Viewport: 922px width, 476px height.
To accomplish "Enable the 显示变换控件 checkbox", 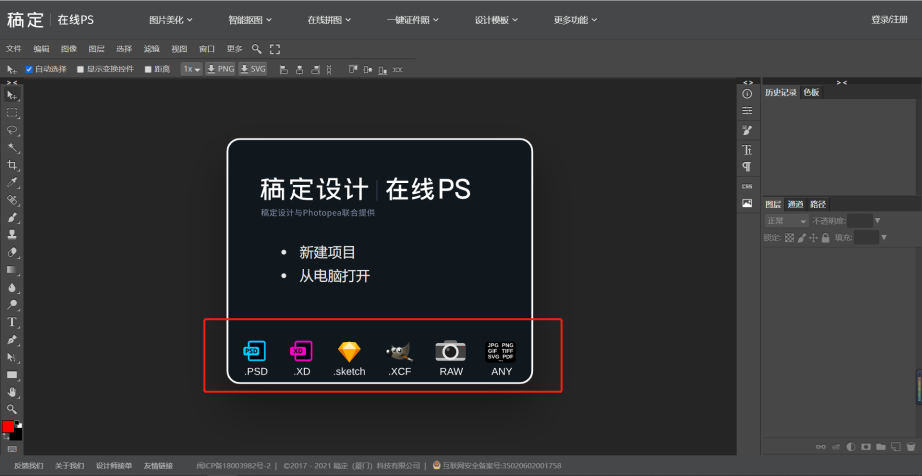I will click(81, 69).
